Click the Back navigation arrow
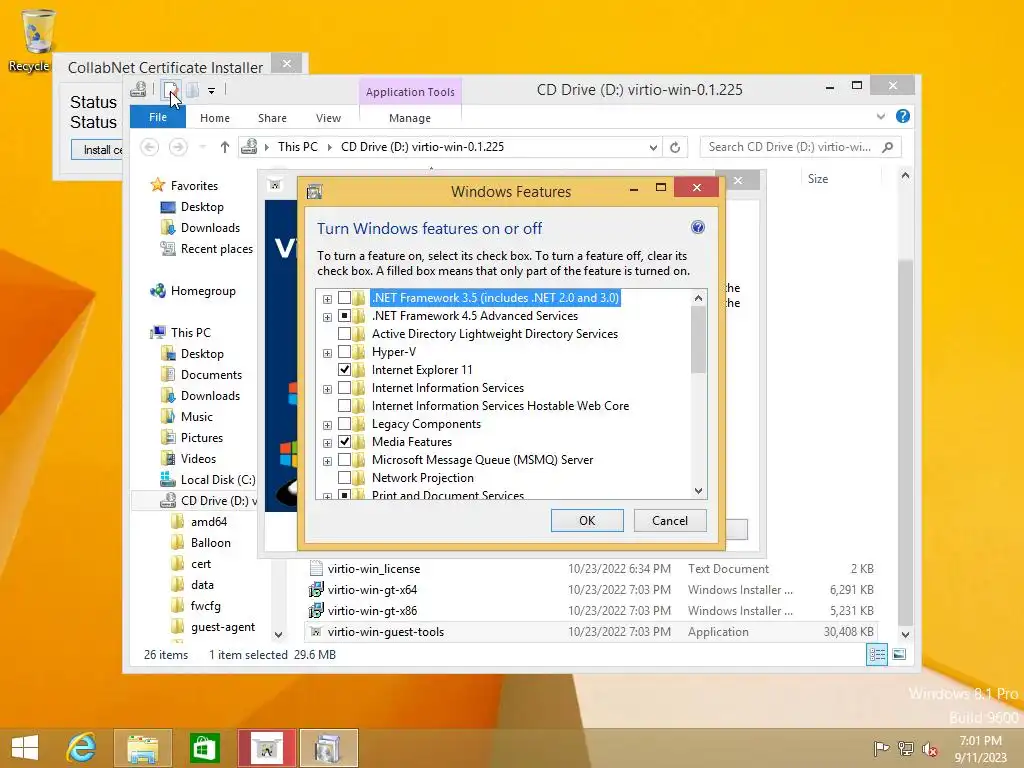Image resolution: width=1024 pixels, height=768 pixels. pyautogui.click(x=150, y=148)
